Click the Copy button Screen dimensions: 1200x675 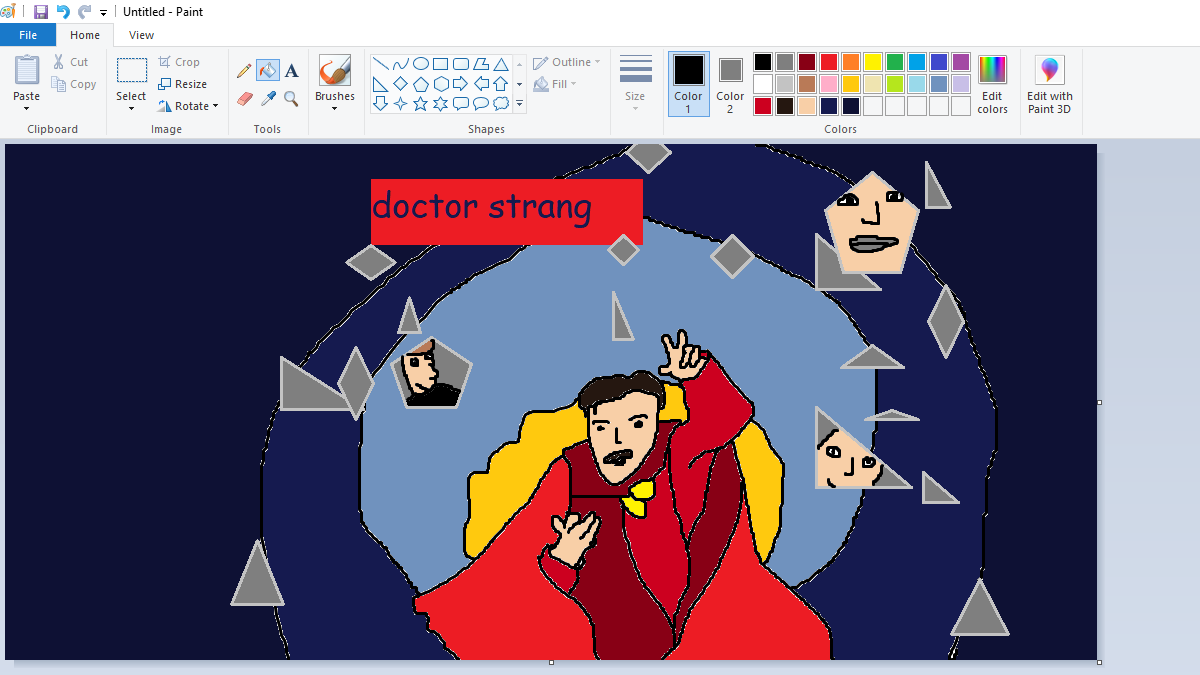tap(74, 84)
